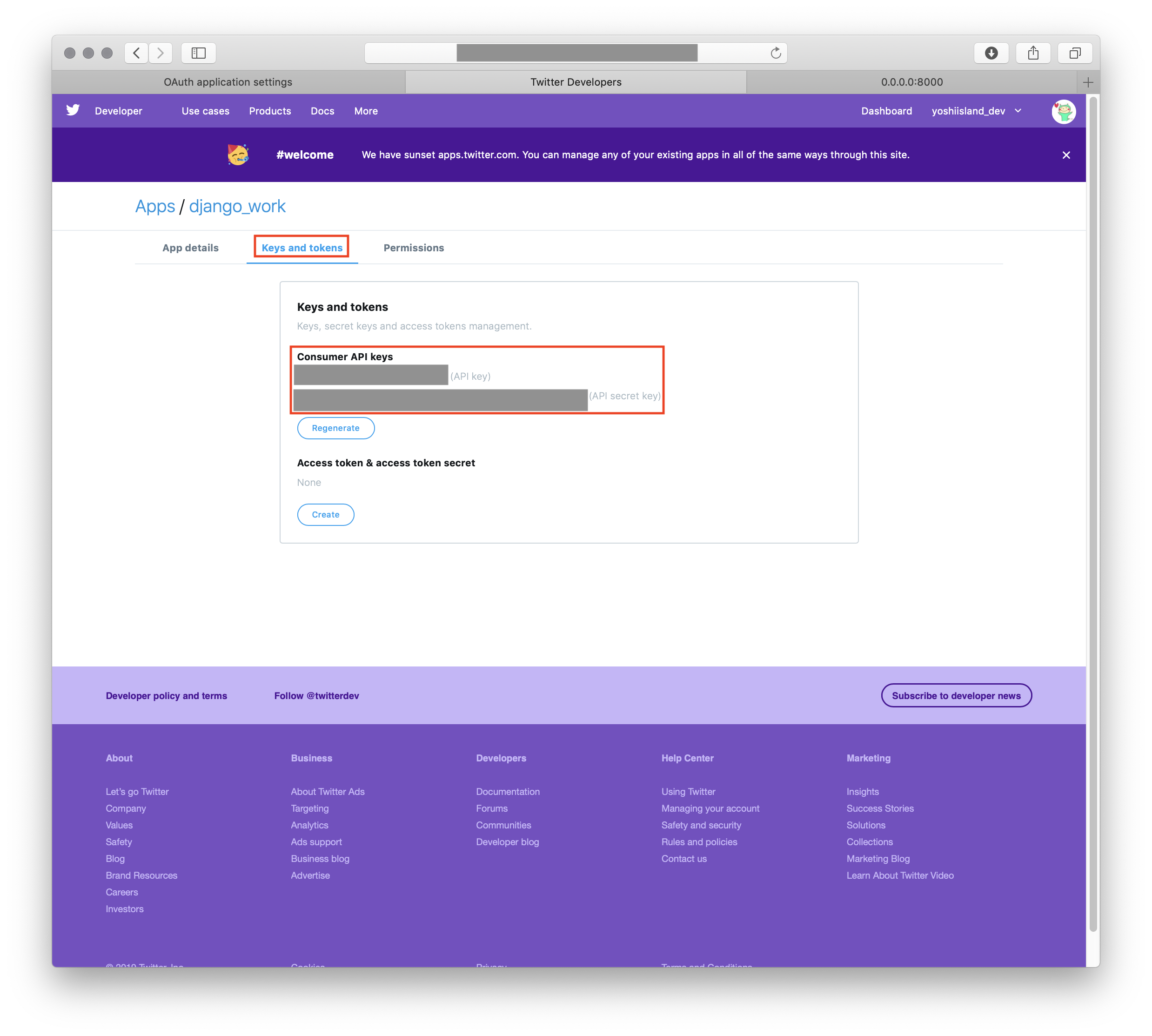
Task: Open the Products menu
Action: pyautogui.click(x=270, y=111)
